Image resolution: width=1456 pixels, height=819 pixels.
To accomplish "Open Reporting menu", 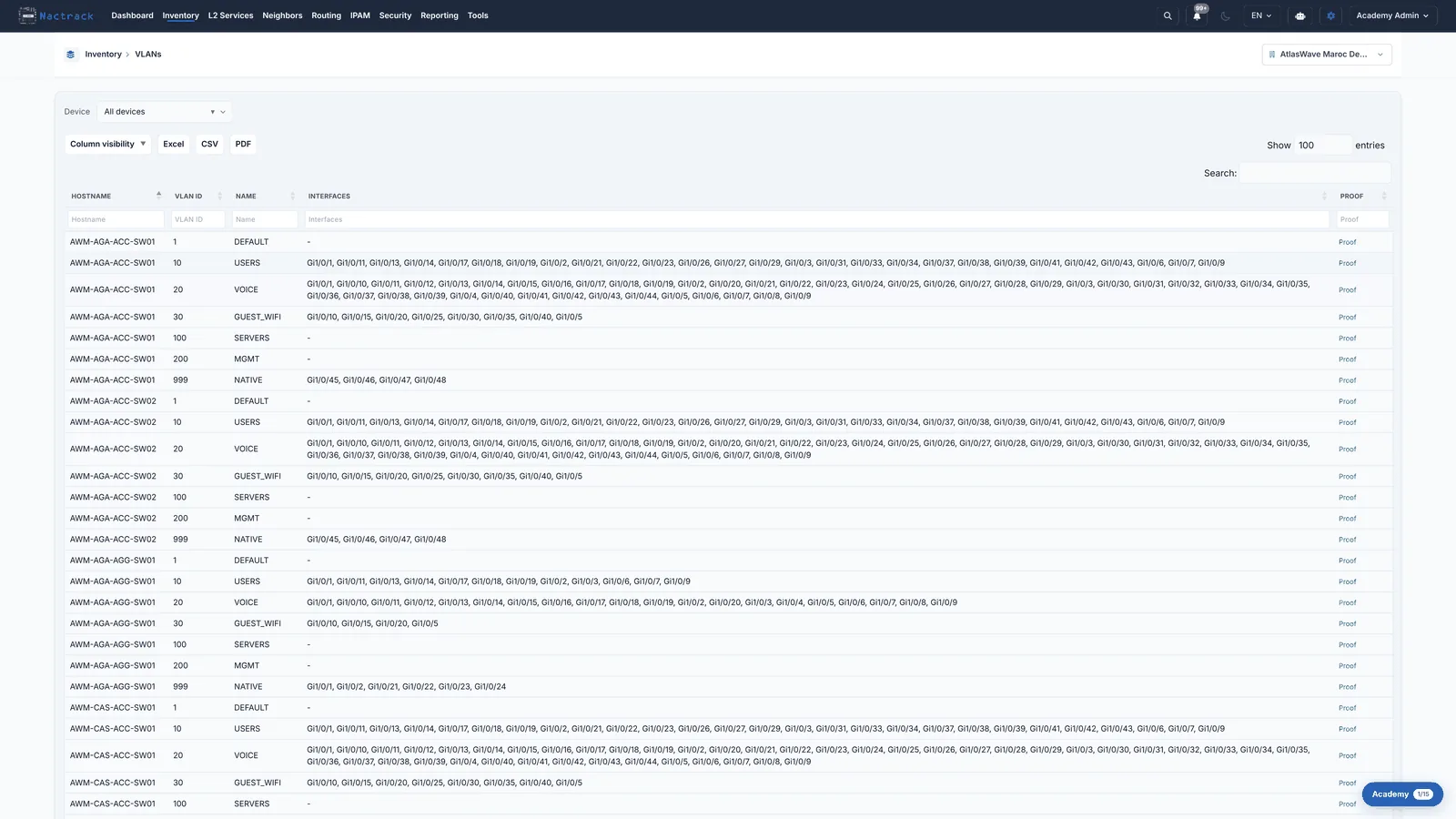I will [440, 15].
